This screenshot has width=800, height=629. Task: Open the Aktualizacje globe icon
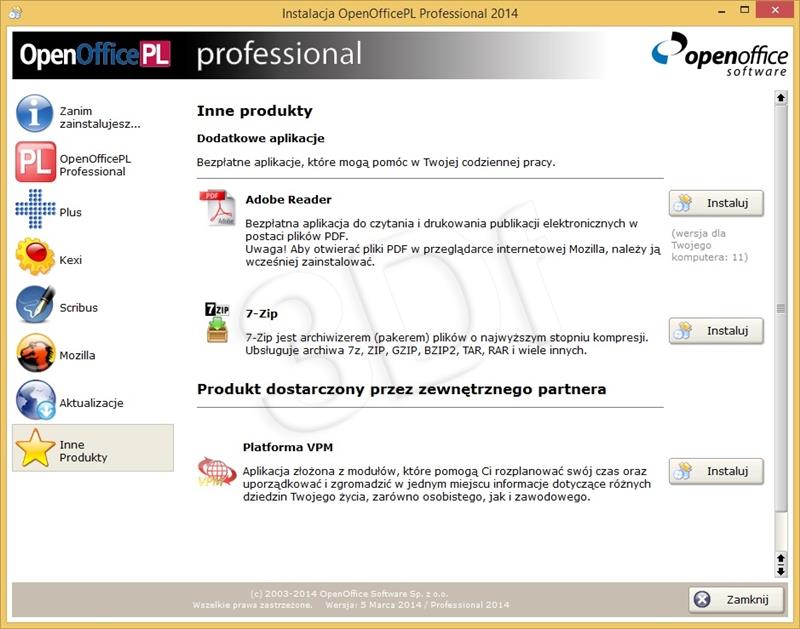[35, 400]
